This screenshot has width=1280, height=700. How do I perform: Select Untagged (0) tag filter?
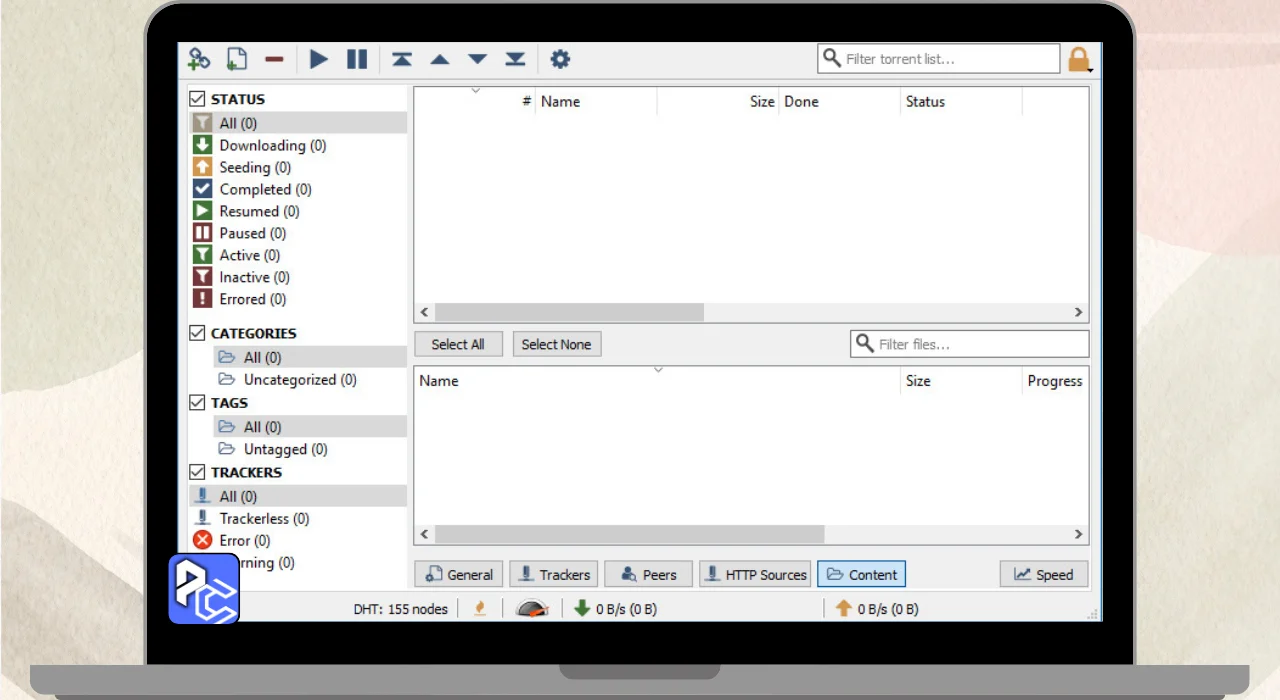click(310, 449)
